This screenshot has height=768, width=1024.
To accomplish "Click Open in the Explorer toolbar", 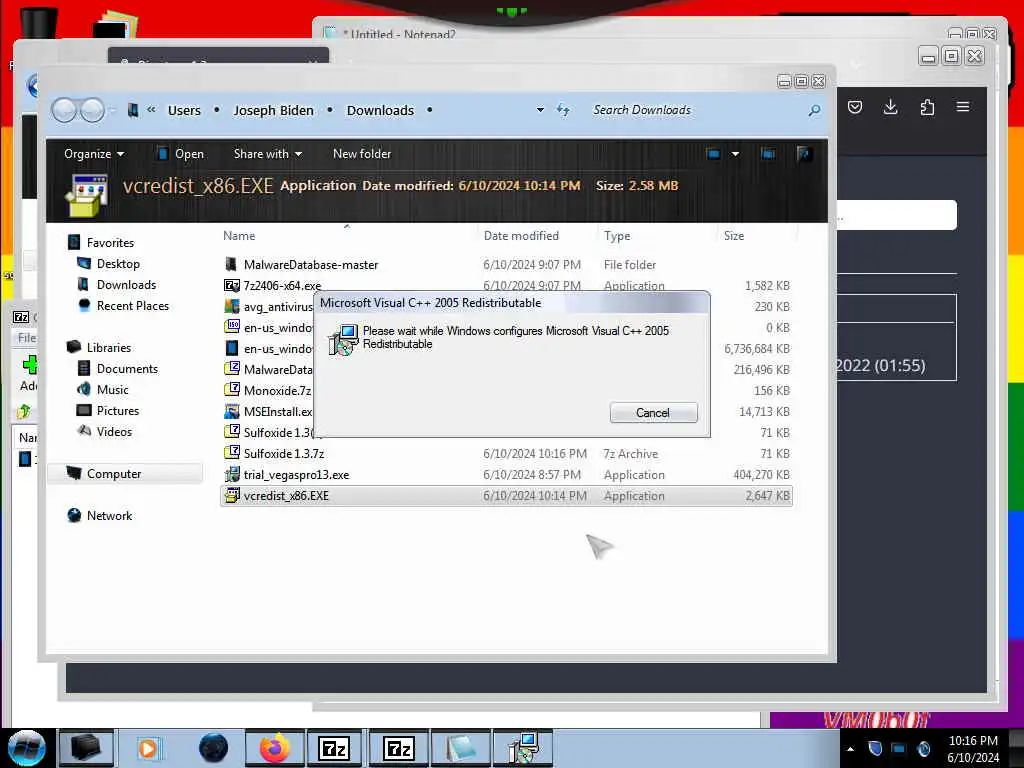I will [181, 154].
